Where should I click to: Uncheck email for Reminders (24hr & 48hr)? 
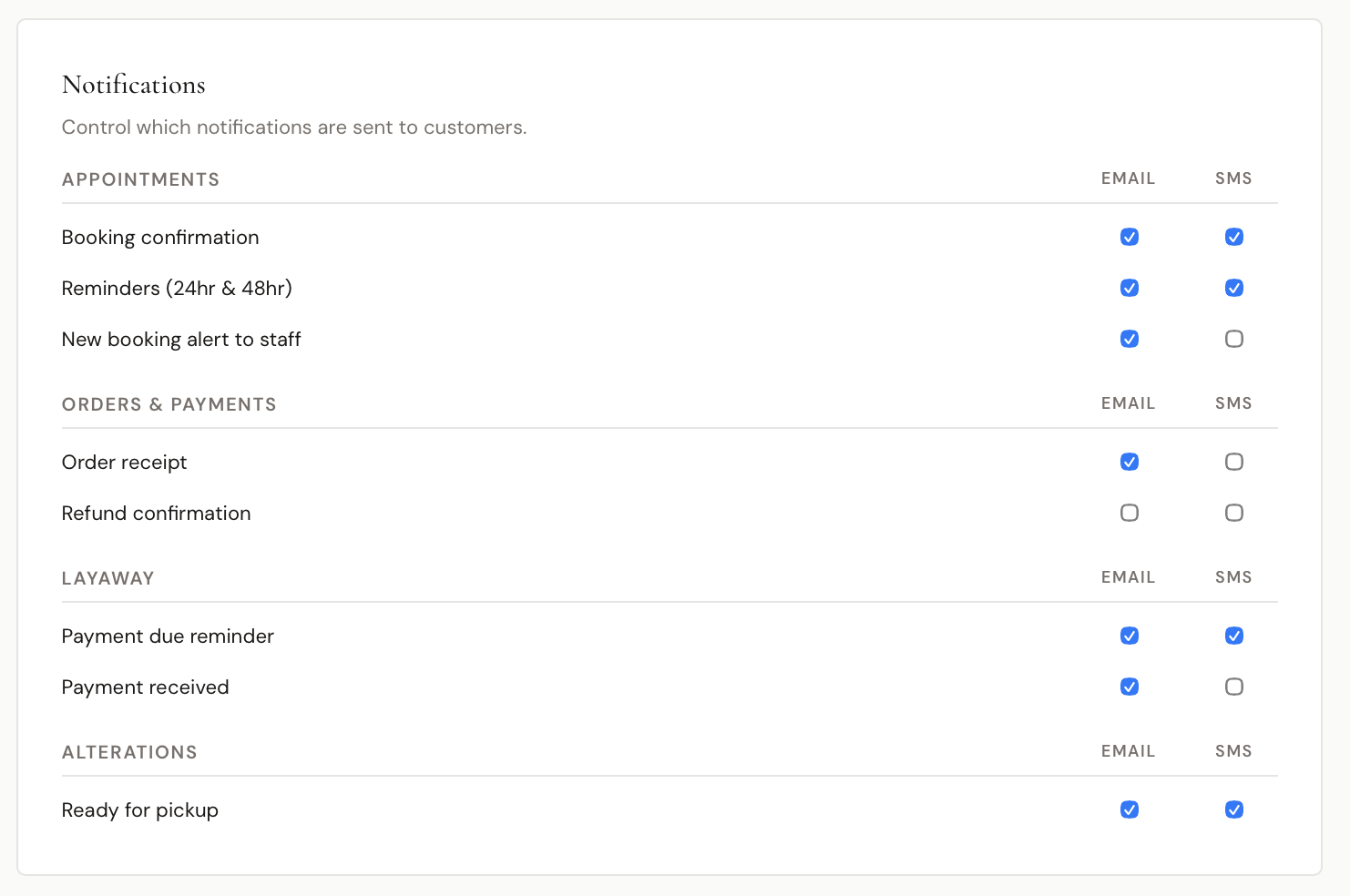pyautogui.click(x=1130, y=288)
